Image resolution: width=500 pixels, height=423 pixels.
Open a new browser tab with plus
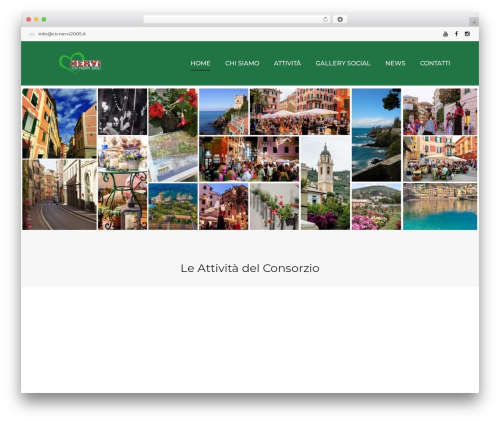pyautogui.click(x=474, y=22)
